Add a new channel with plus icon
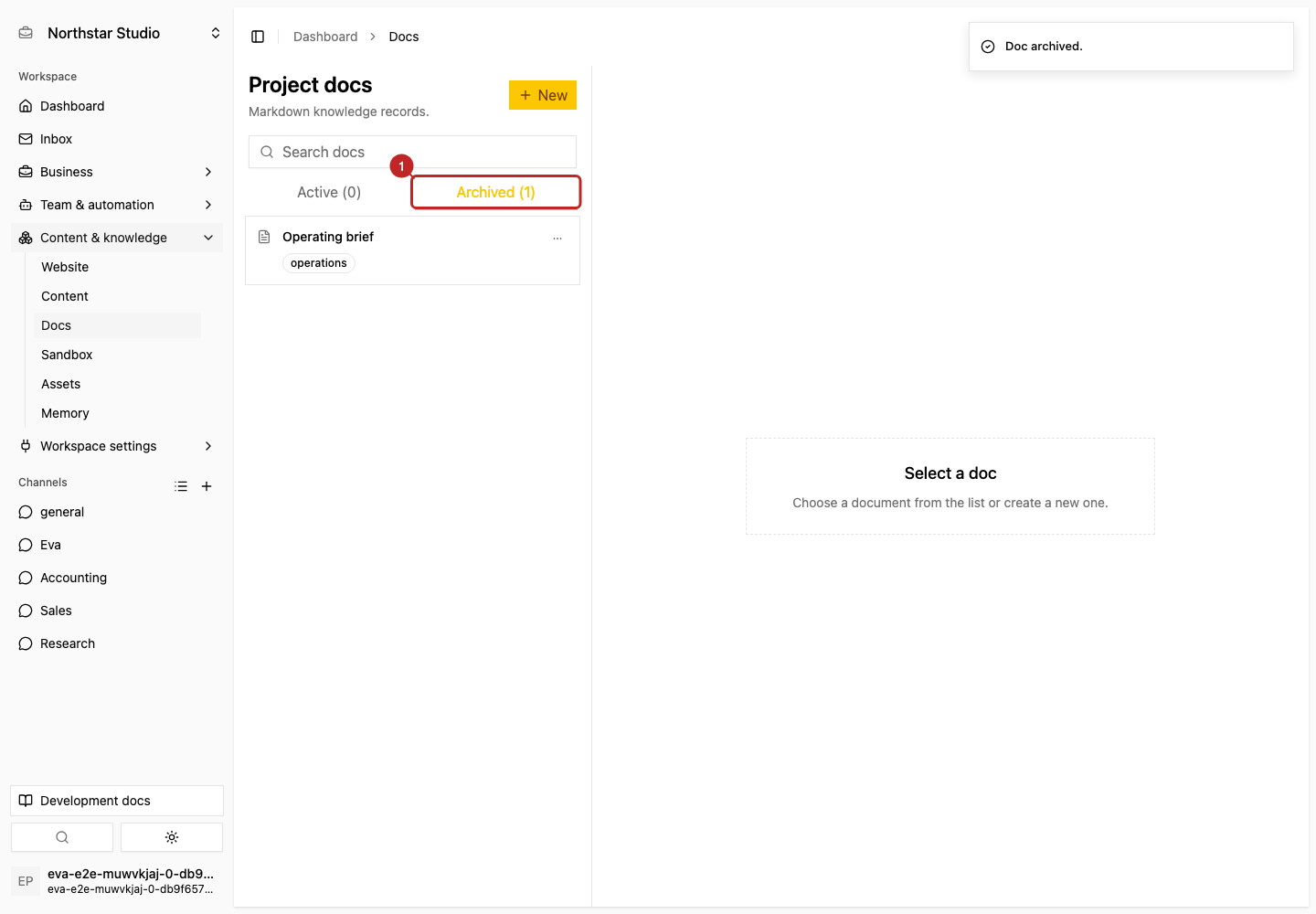Screen dimensions: 1316x914 click(x=207, y=486)
